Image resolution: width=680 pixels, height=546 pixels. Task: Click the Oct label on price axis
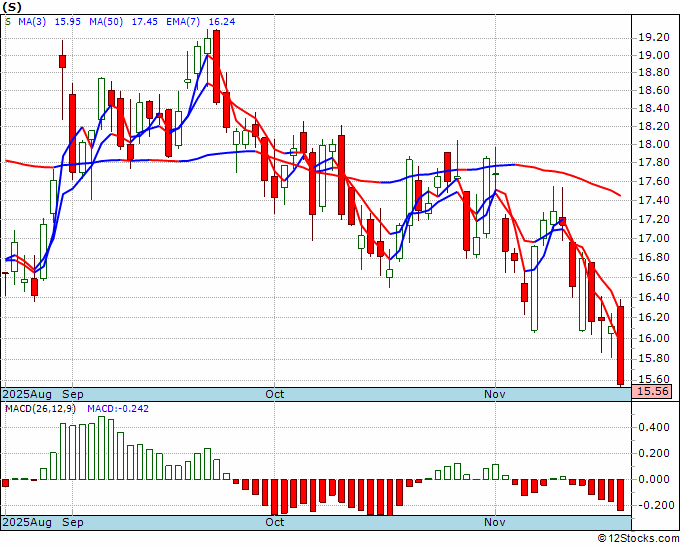coord(275,394)
